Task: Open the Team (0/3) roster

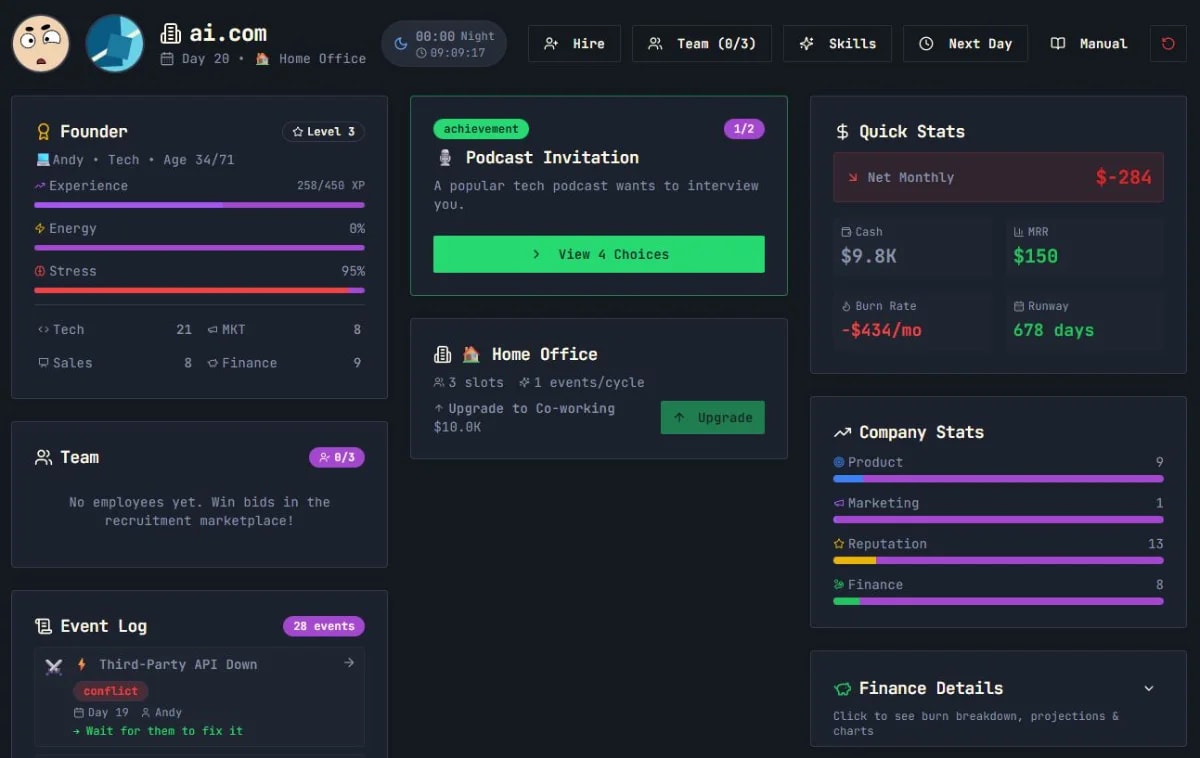Action: point(702,43)
